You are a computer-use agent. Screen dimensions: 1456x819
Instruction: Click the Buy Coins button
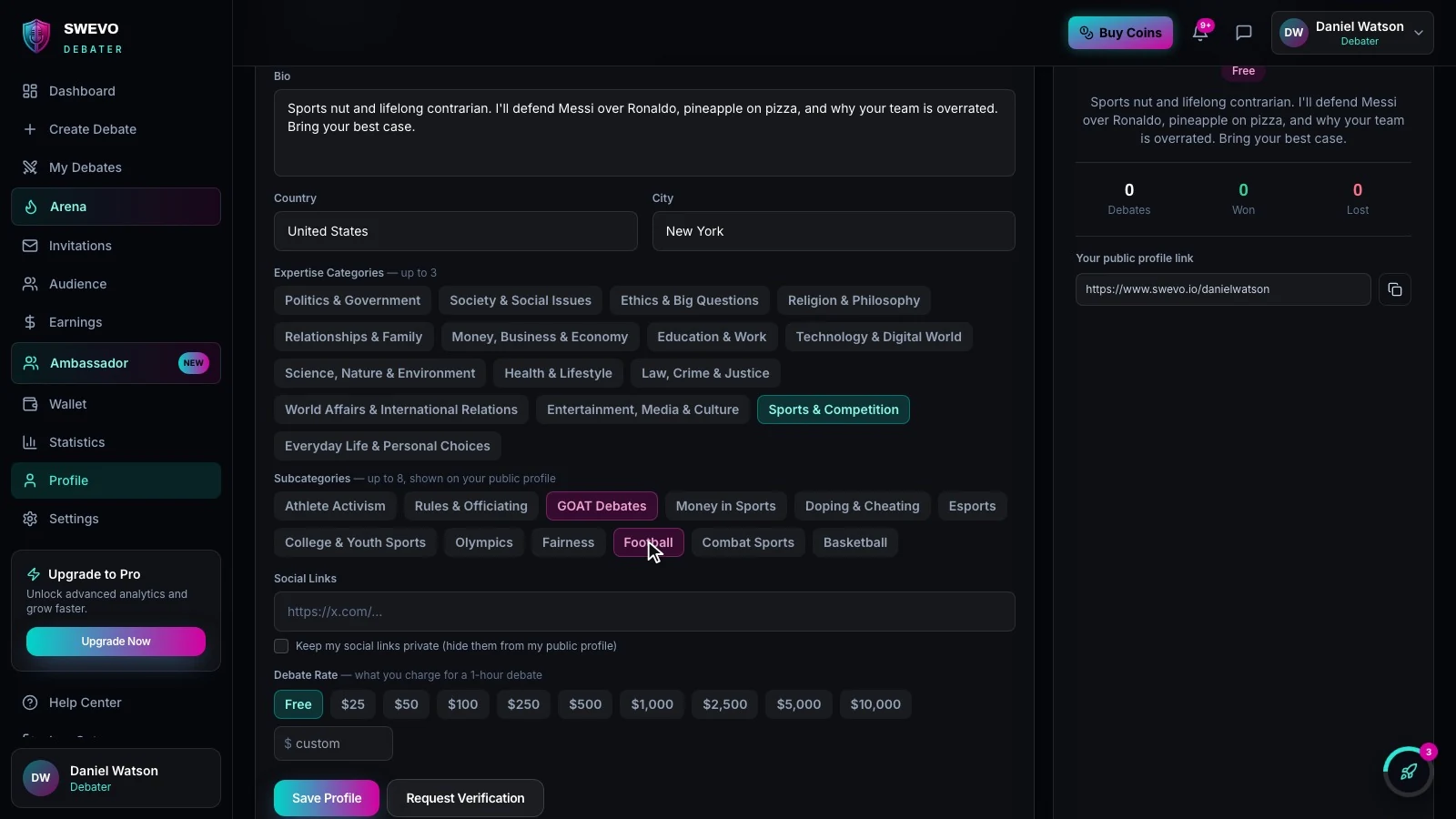1120,33
